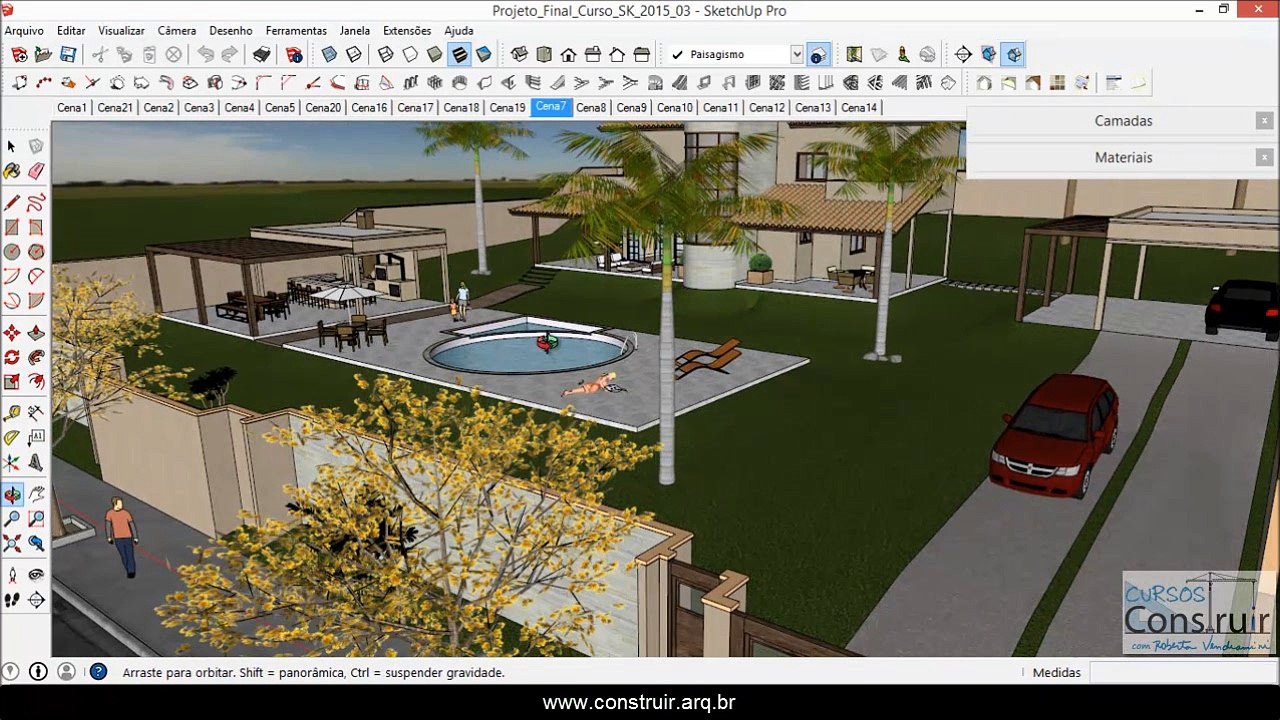
Task: Activate the Orbit tool
Action: [x=12, y=494]
